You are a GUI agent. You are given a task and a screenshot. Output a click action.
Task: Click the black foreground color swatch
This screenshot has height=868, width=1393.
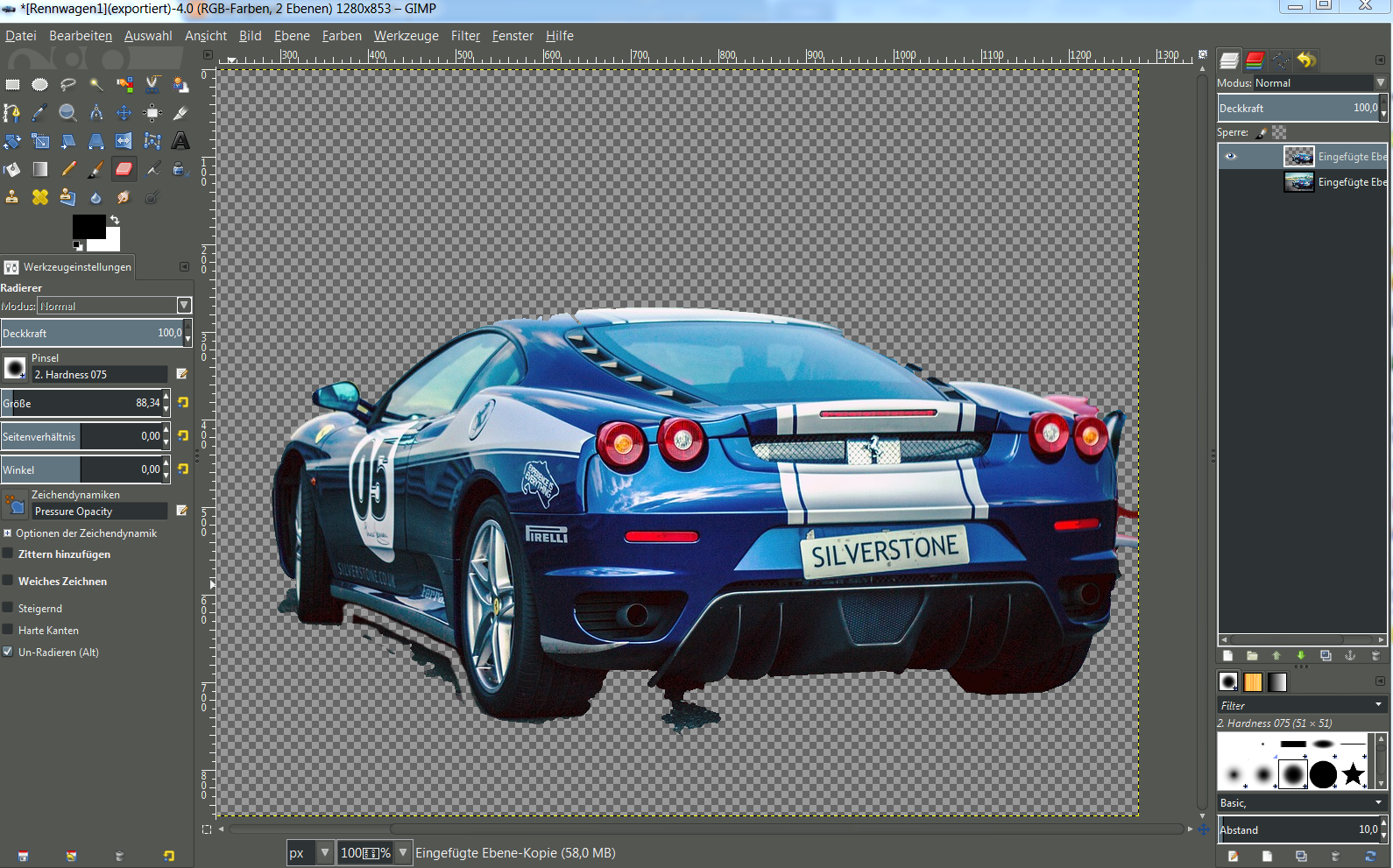(88, 226)
